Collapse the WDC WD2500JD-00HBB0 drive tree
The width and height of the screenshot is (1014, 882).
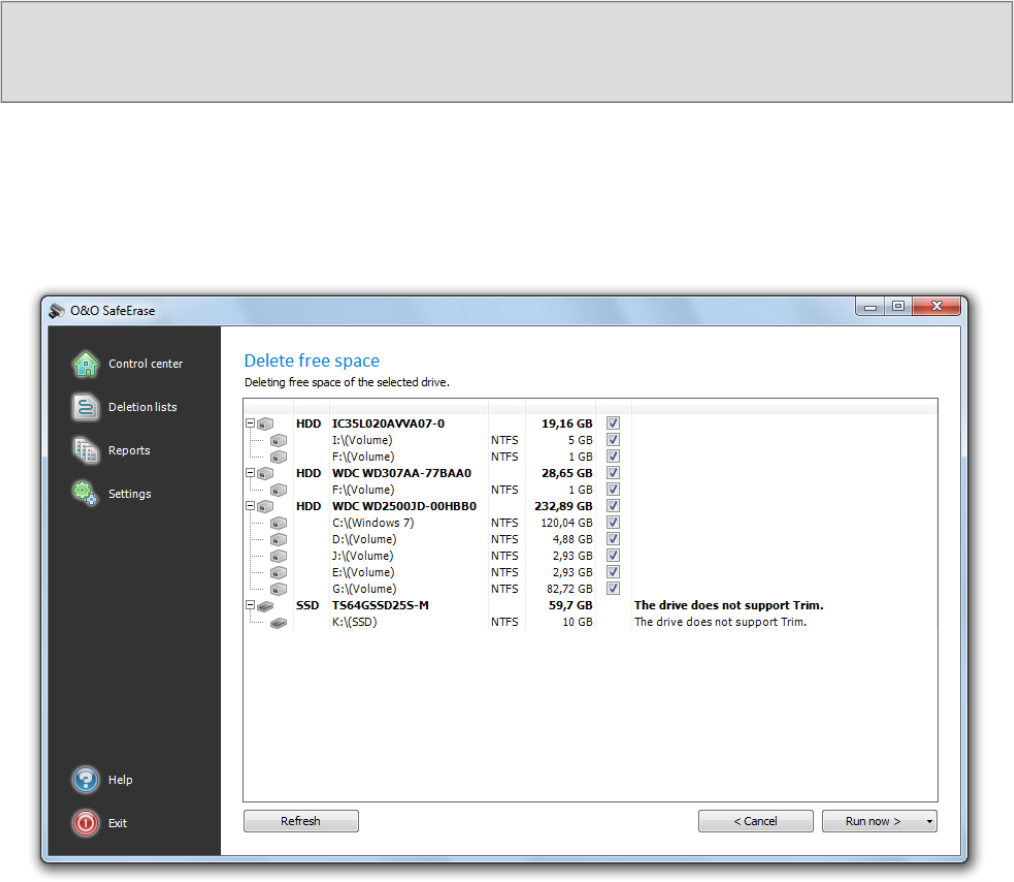(x=250, y=506)
